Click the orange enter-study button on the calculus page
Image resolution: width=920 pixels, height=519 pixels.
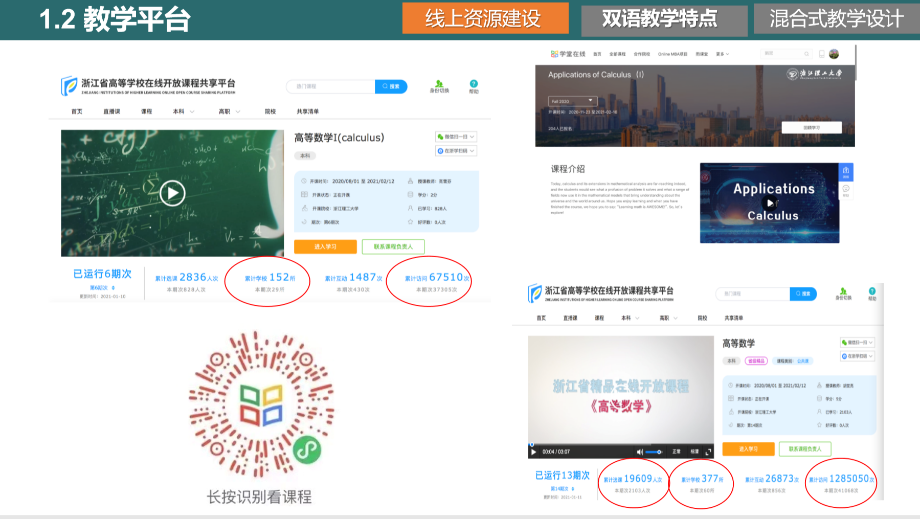[325, 247]
